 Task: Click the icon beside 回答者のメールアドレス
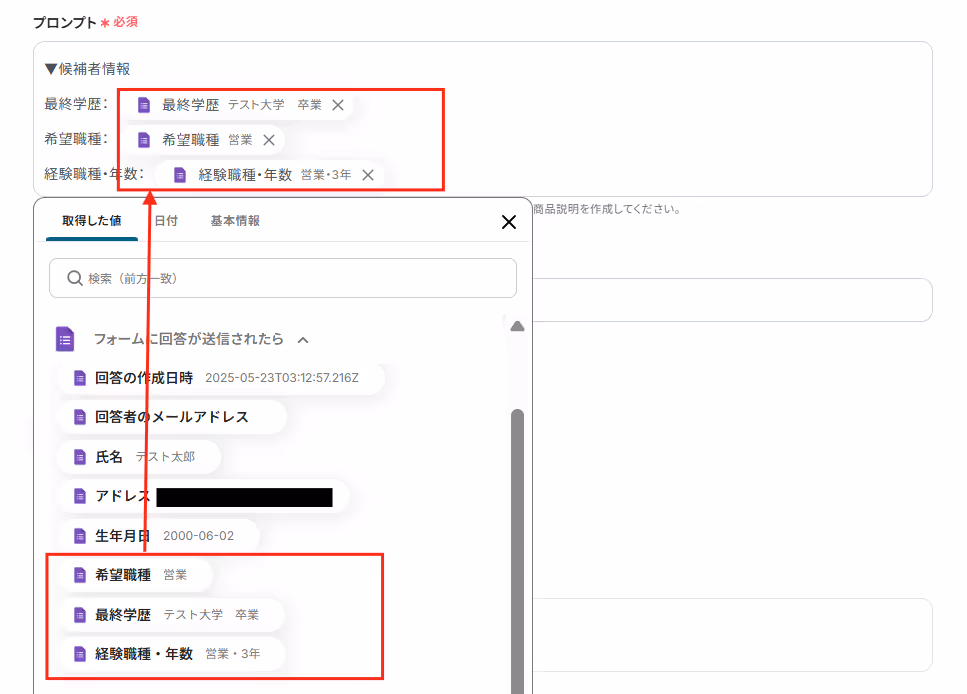(x=80, y=417)
